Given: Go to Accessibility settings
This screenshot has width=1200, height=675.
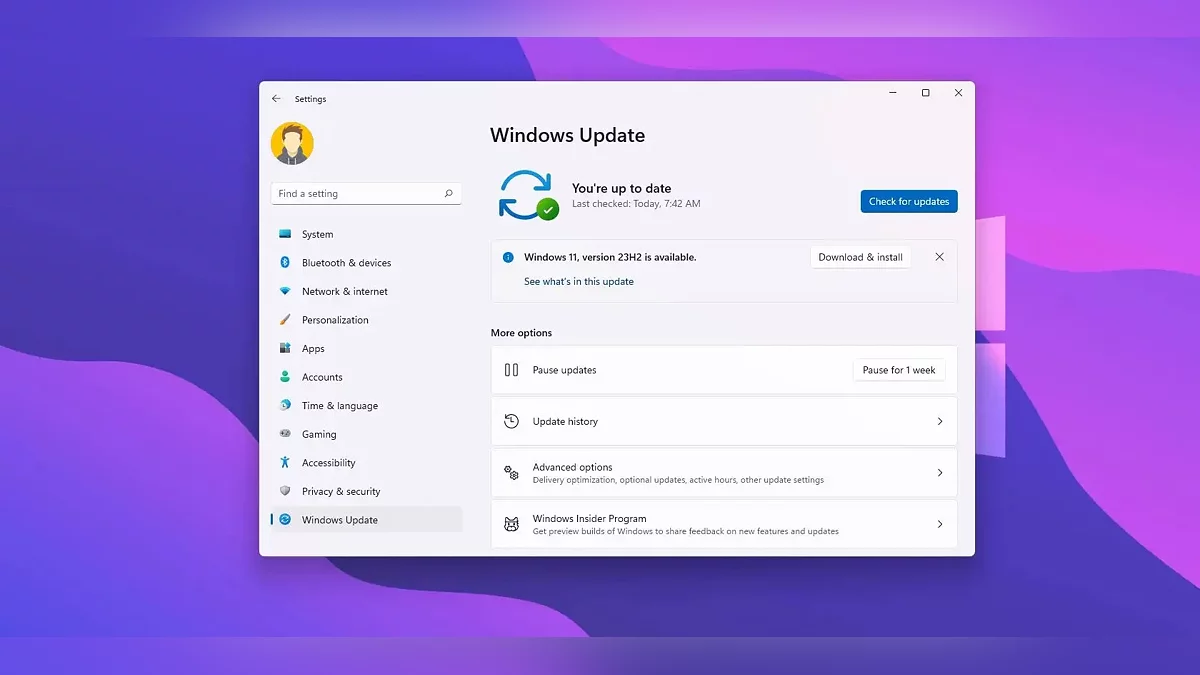Looking at the screenshot, I should (x=366, y=463).
